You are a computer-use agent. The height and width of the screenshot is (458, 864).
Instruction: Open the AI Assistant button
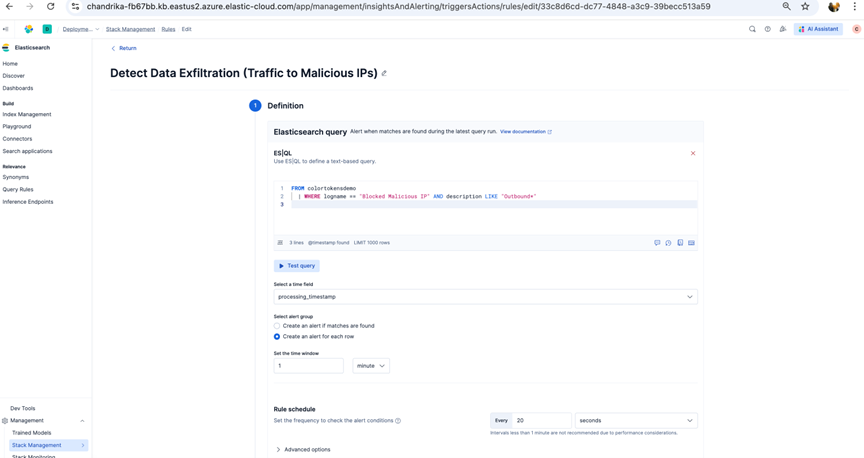(x=818, y=29)
